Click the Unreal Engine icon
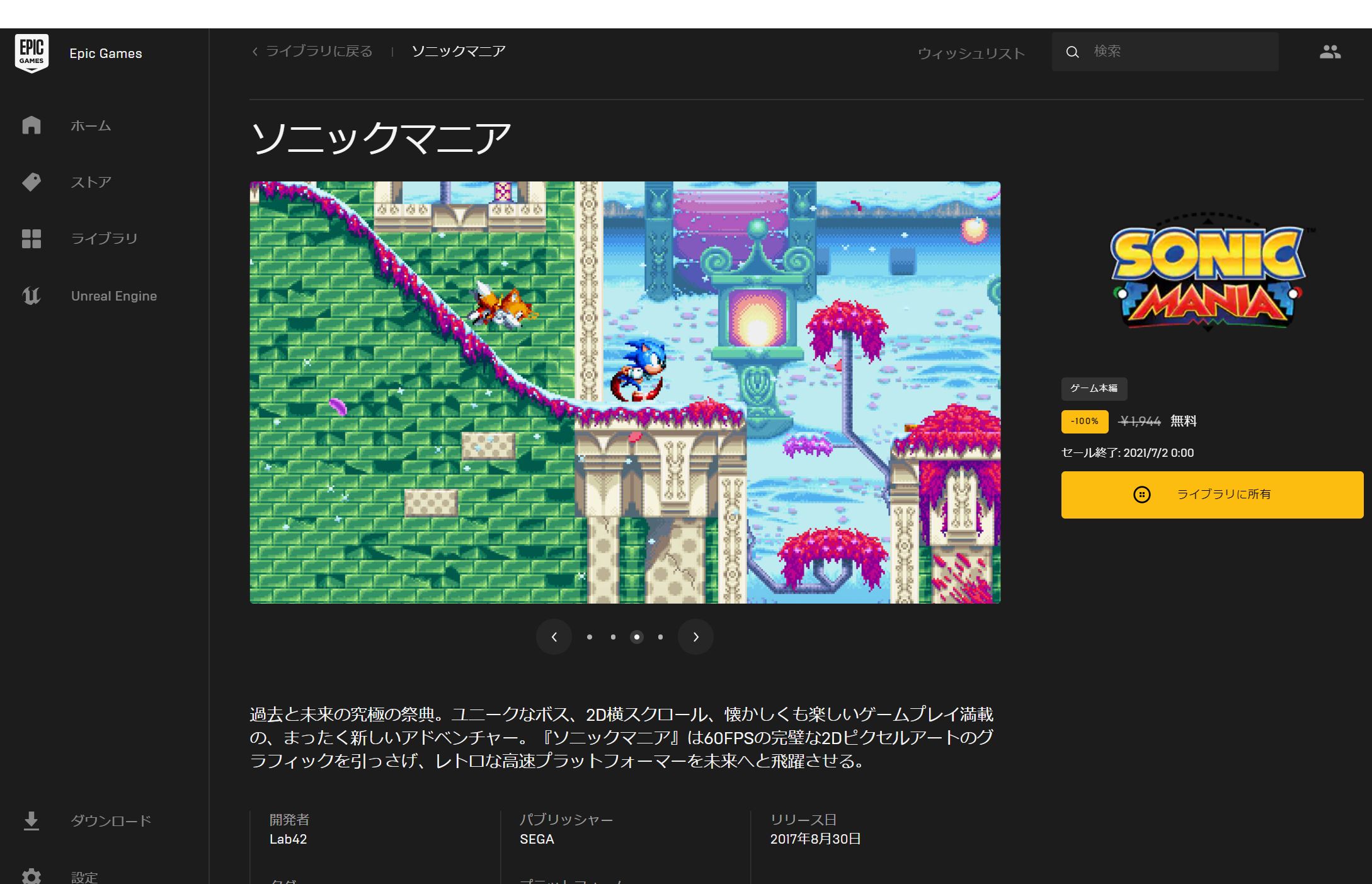Image resolution: width=1372 pixels, height=884 pixels. pyautogui.click(x=31, y=295)
